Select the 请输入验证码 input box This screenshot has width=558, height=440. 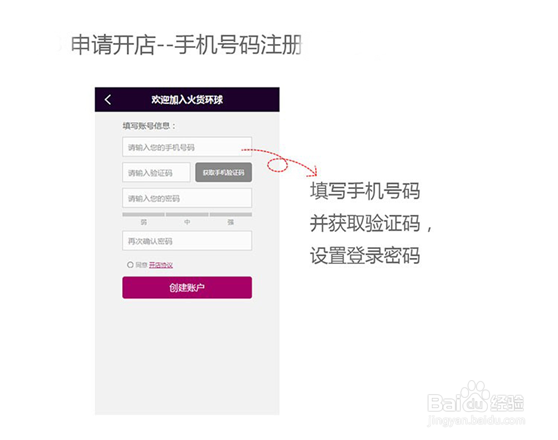pos(156,173)
